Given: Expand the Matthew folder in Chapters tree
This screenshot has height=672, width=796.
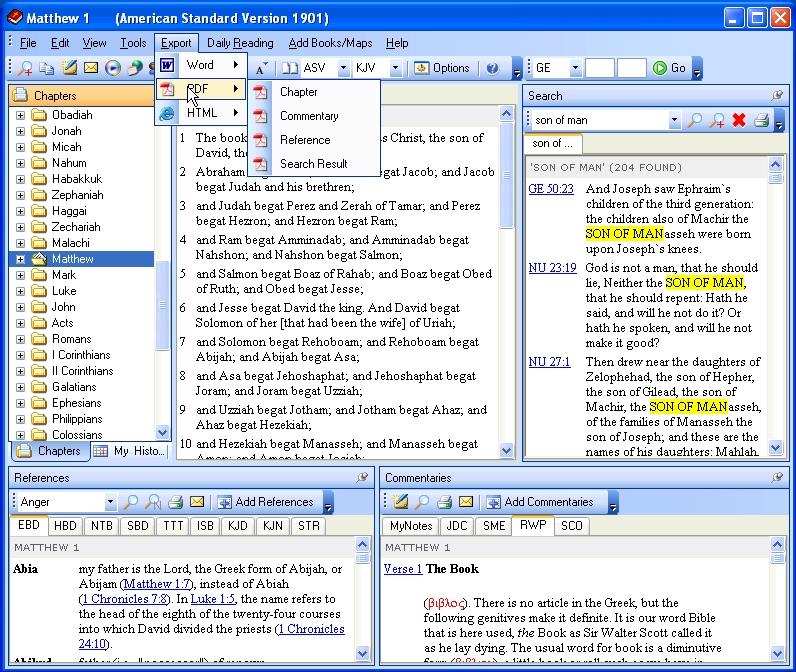Looking at the screenshot, I should tap(20, 259).
